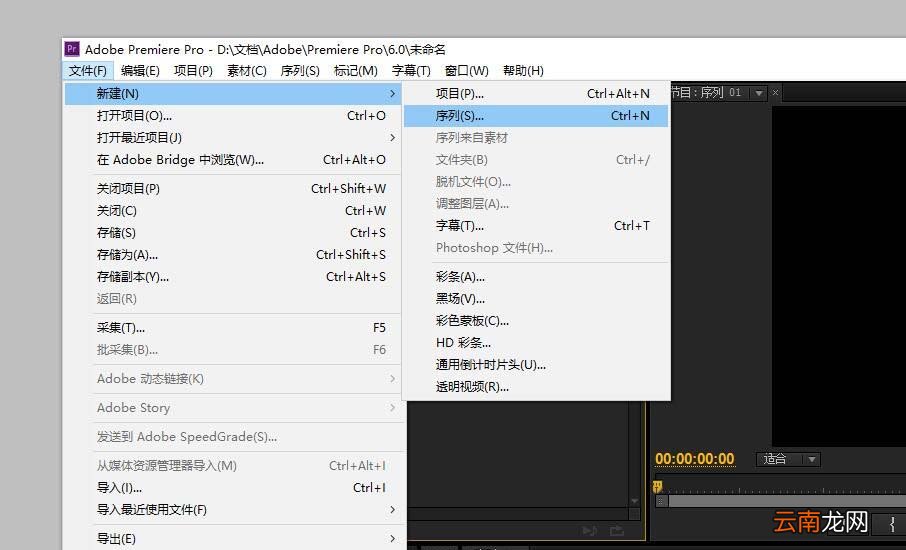
Task: Click the Premiere Pro logo in the title bar
Action: point(72,49)
